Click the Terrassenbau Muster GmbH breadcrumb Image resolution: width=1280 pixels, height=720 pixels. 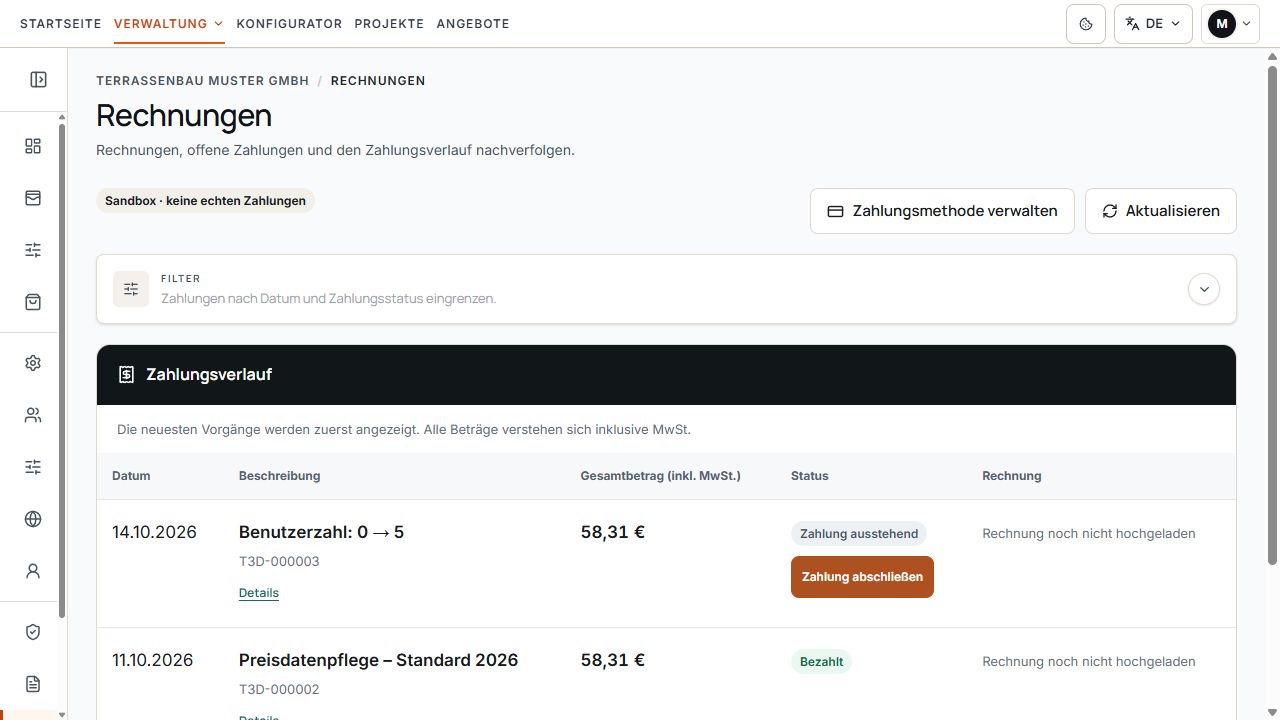[x=203, y=81]
